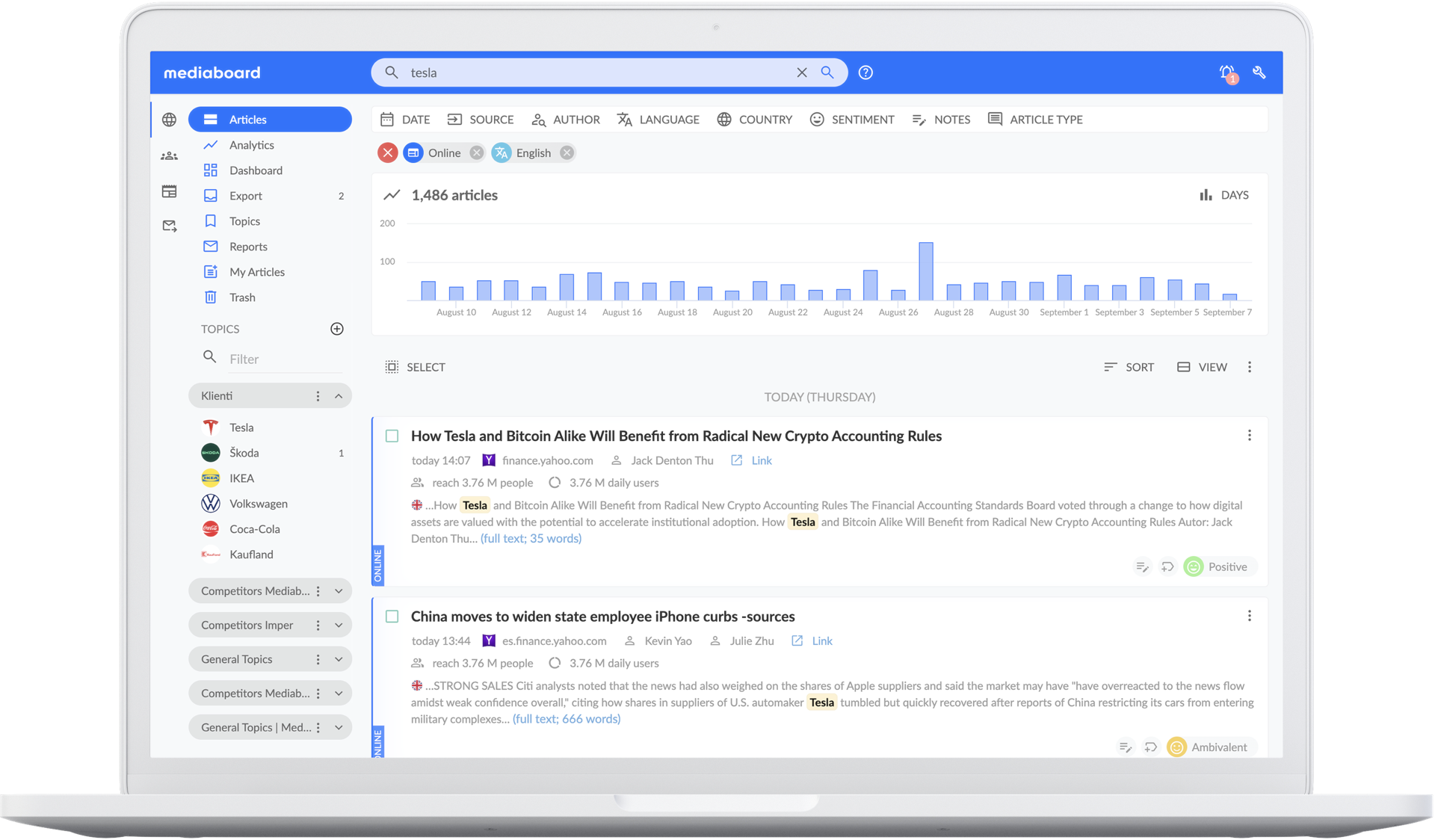Open settings with the wrench icon
The width and height of the screenshot is (1435, 840).
pyautogui.click(x=1260, y=72)
